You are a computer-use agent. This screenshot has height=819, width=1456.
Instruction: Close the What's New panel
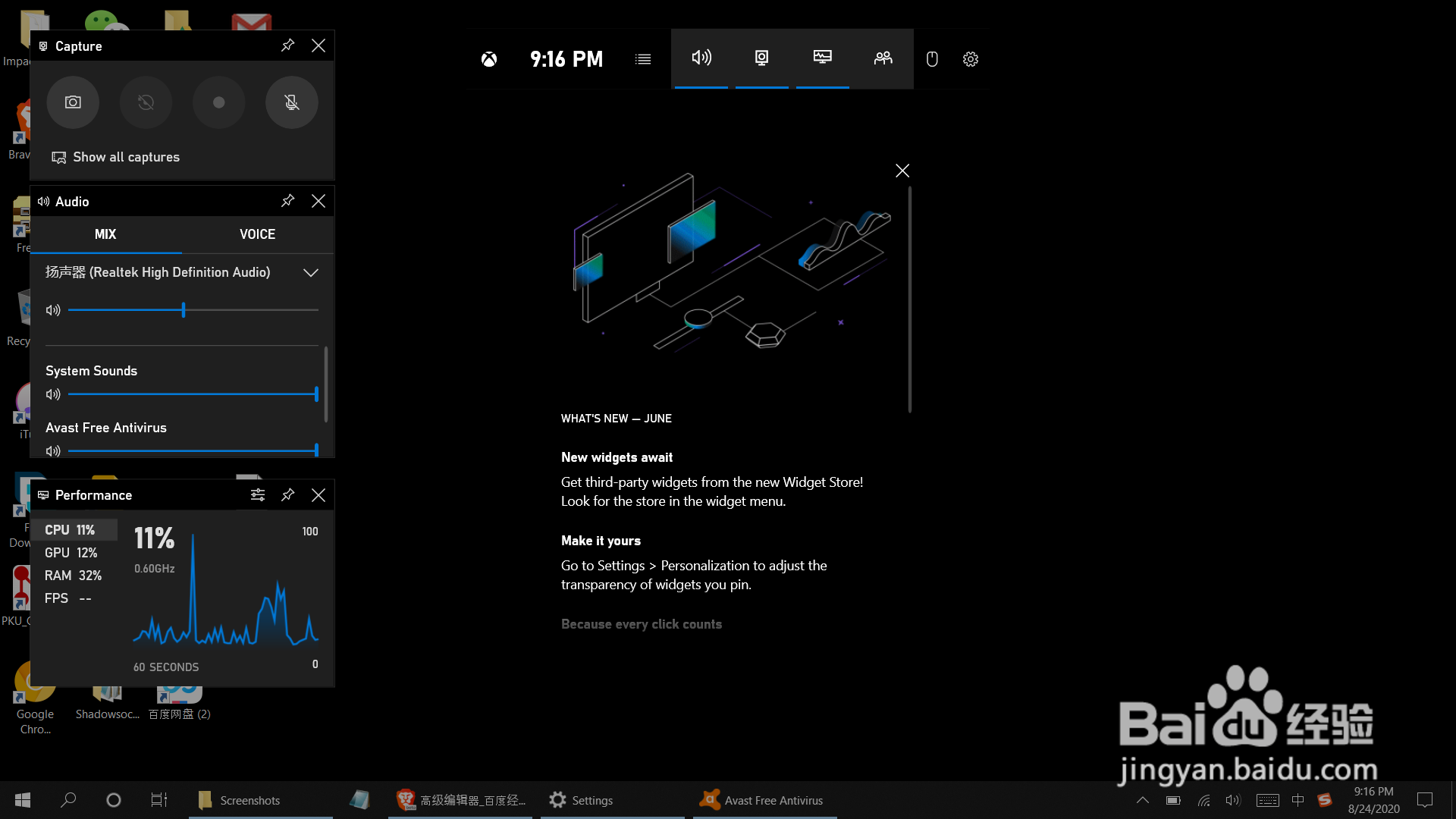(902, 171)
